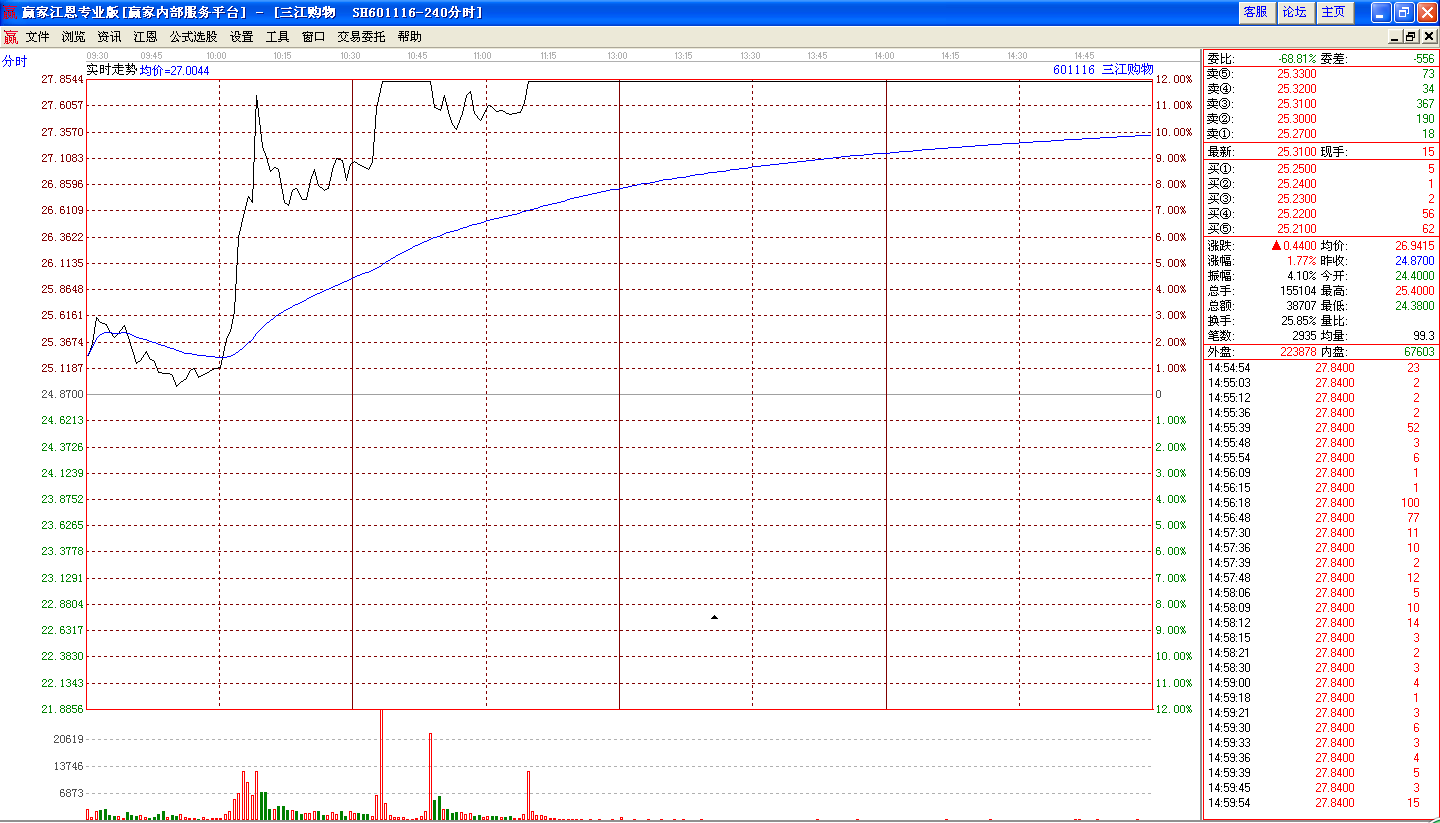The width and height of the screenshot is (1440, 823).
Task: Click the 最高 25.4000 value
Action: tap(1413, 291)
